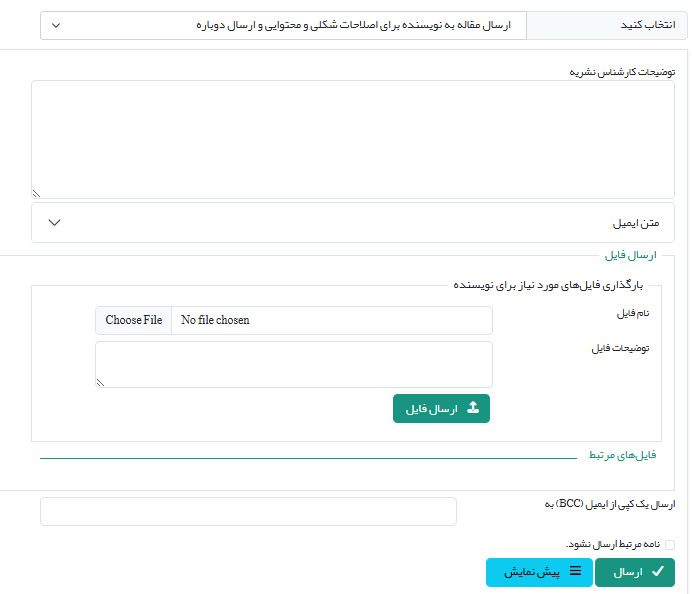Click into the توضیحات کارشناس نشریه text area
Viewport: 692px width, 594px height.
pos(353,139)
